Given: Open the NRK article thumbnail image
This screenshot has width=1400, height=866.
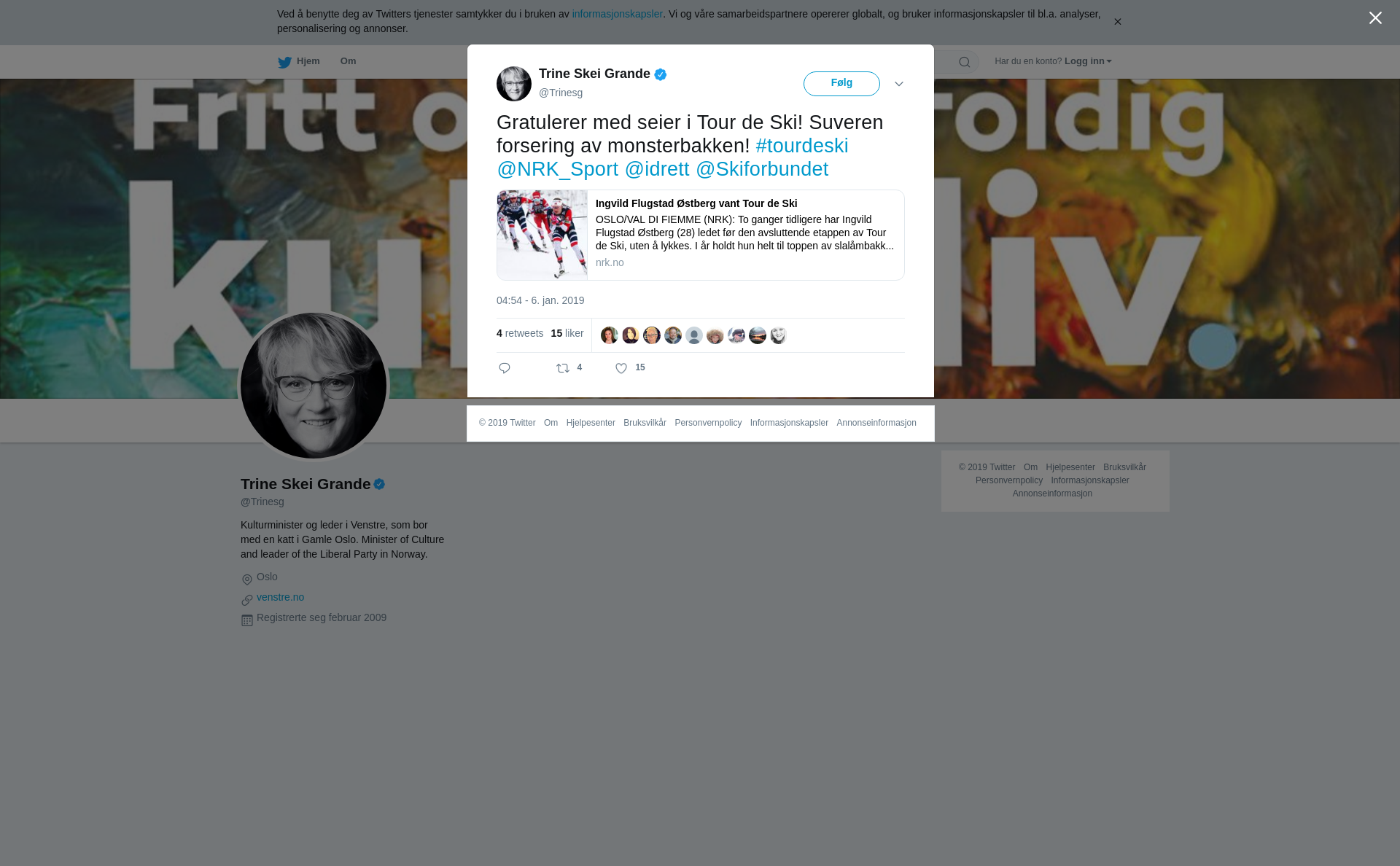Looking at the screenshot, I should [542, 235].
